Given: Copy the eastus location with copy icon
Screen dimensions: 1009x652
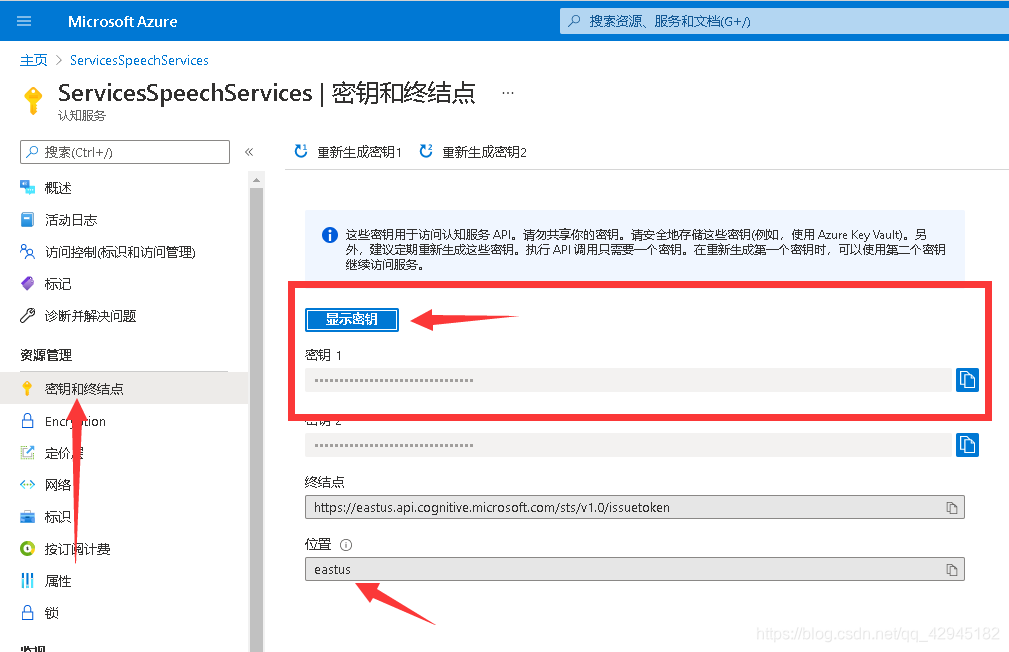Looking at the screenshot, I should pos(952,570).
